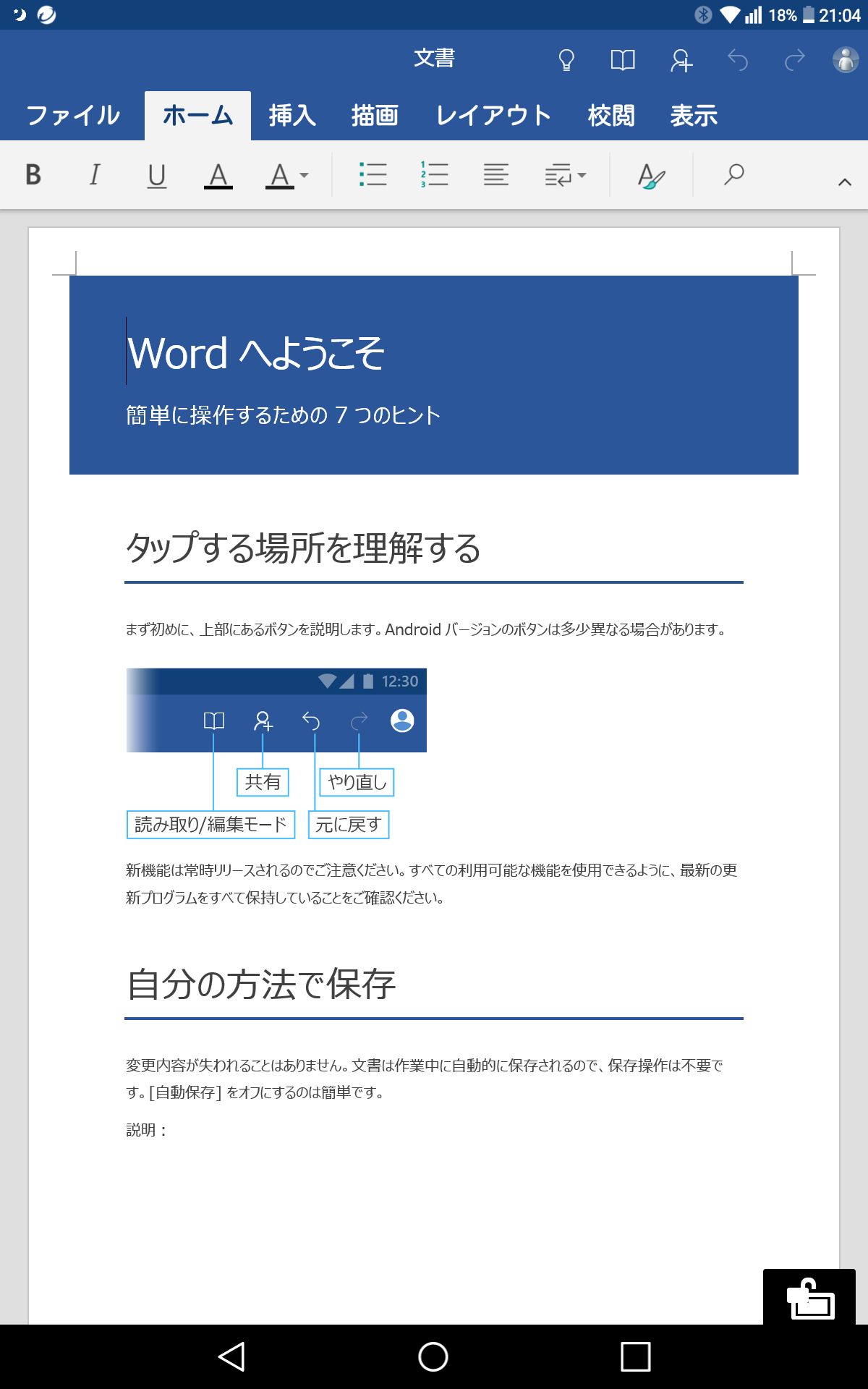Tap the paragraph starting with 新機能は常時リリース
Image resolution: width=868 pixels, height=1389 pixels.
[x=432, y=884]
